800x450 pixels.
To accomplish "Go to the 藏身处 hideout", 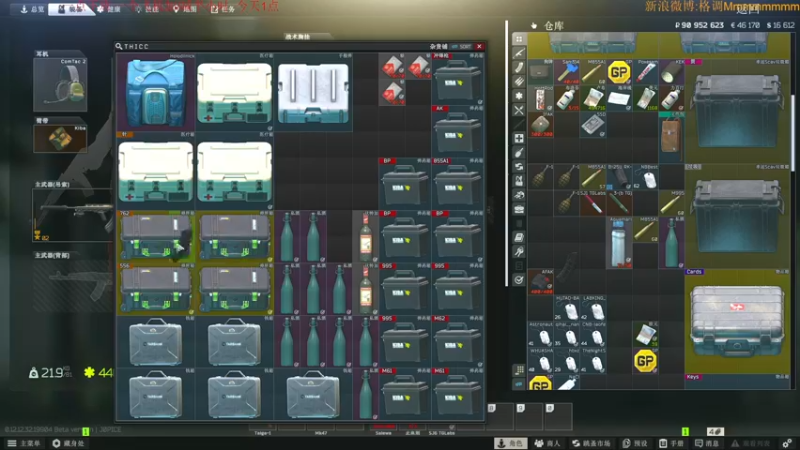I will [x=68, y=443].
